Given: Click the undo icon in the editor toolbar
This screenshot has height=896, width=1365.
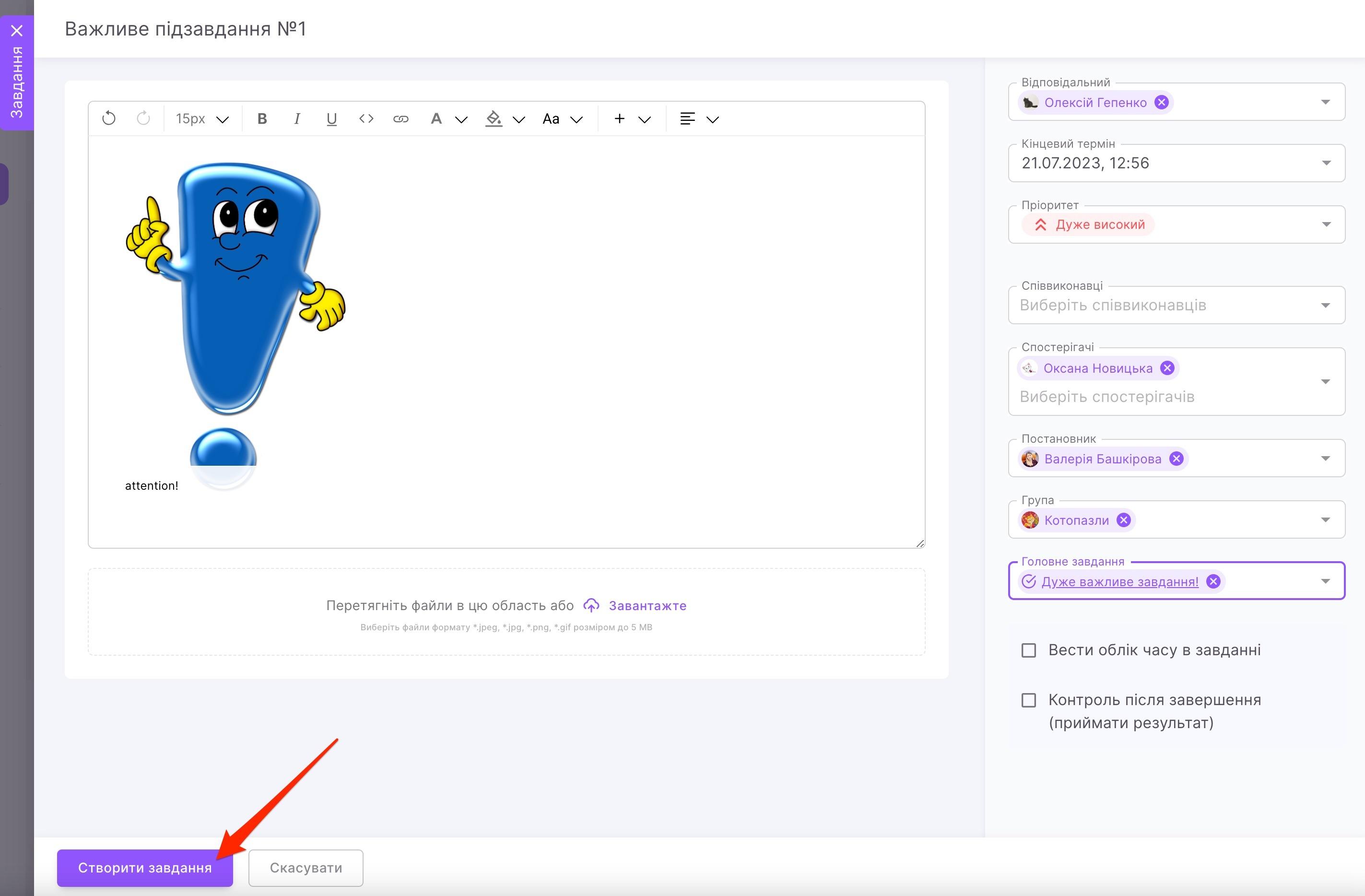Looking at the screenshot, I should (108, 119).
